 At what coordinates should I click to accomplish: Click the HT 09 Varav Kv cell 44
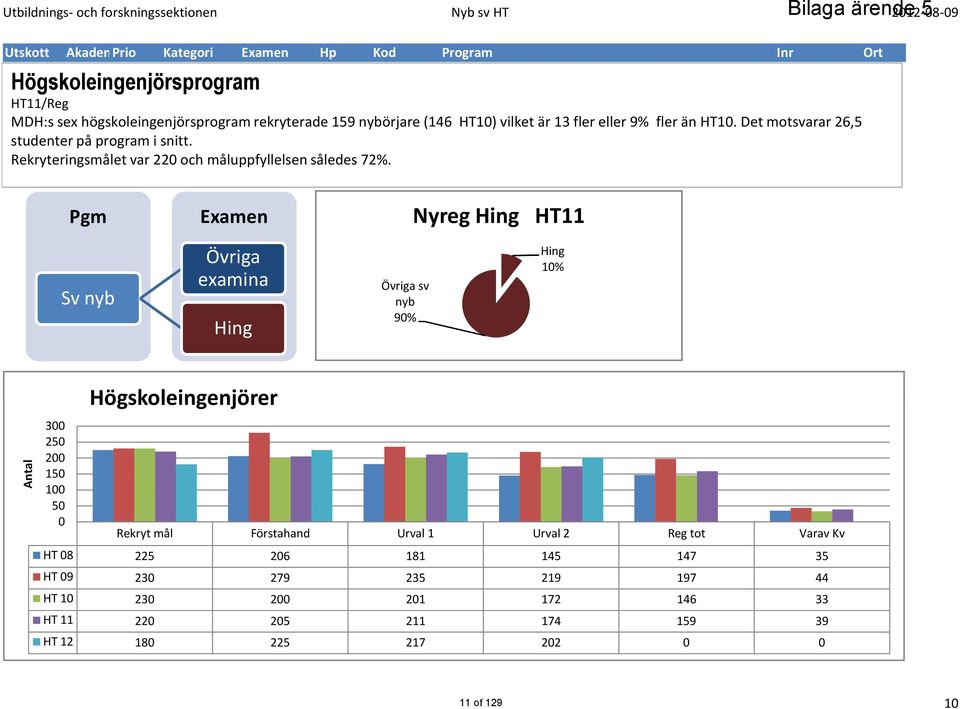tap(822, 578)
